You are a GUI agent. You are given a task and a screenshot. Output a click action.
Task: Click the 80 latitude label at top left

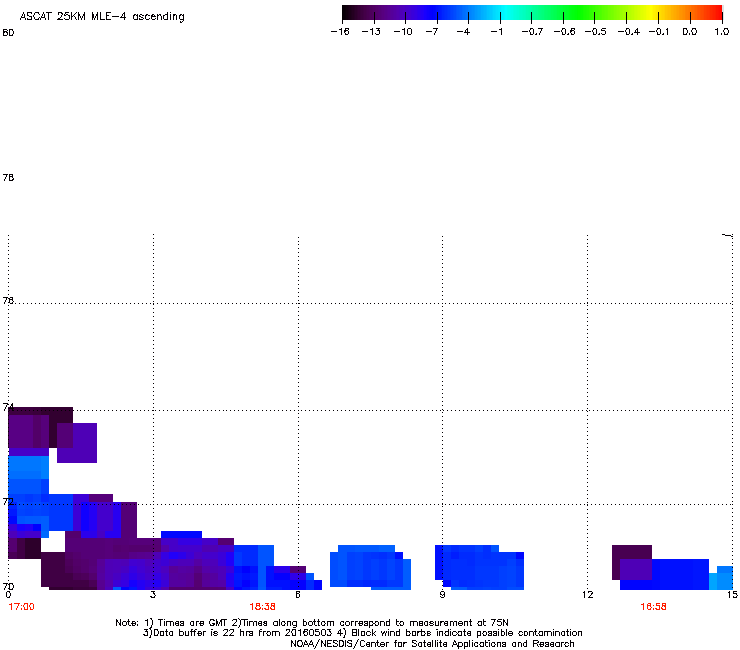coord(8,33)
